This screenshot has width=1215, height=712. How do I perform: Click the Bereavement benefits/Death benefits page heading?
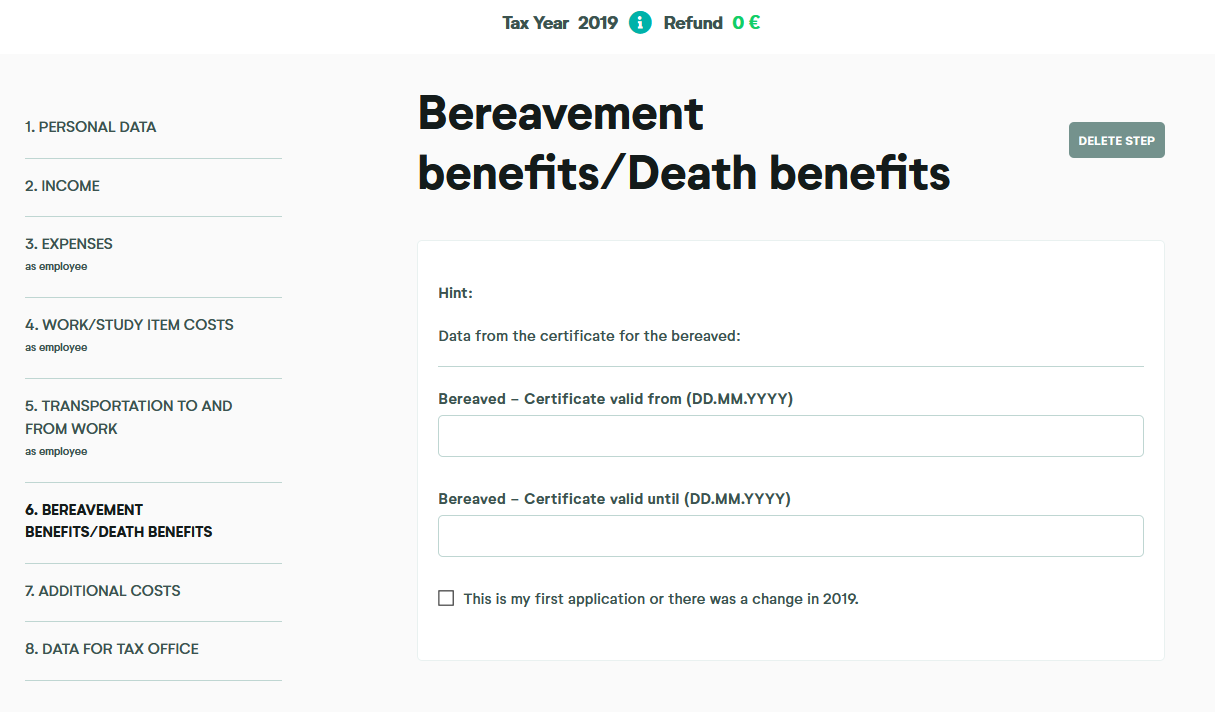[x=683, y=144]
